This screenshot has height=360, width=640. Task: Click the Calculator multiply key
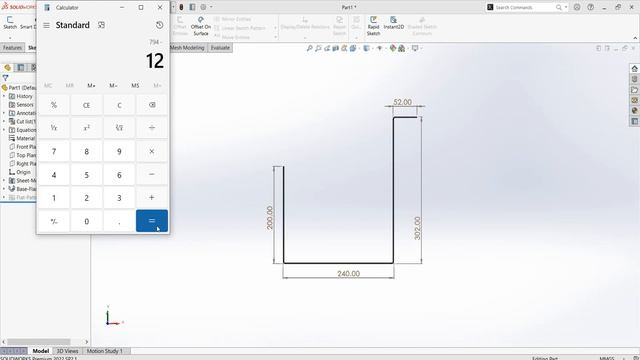(x=152, y=151)
